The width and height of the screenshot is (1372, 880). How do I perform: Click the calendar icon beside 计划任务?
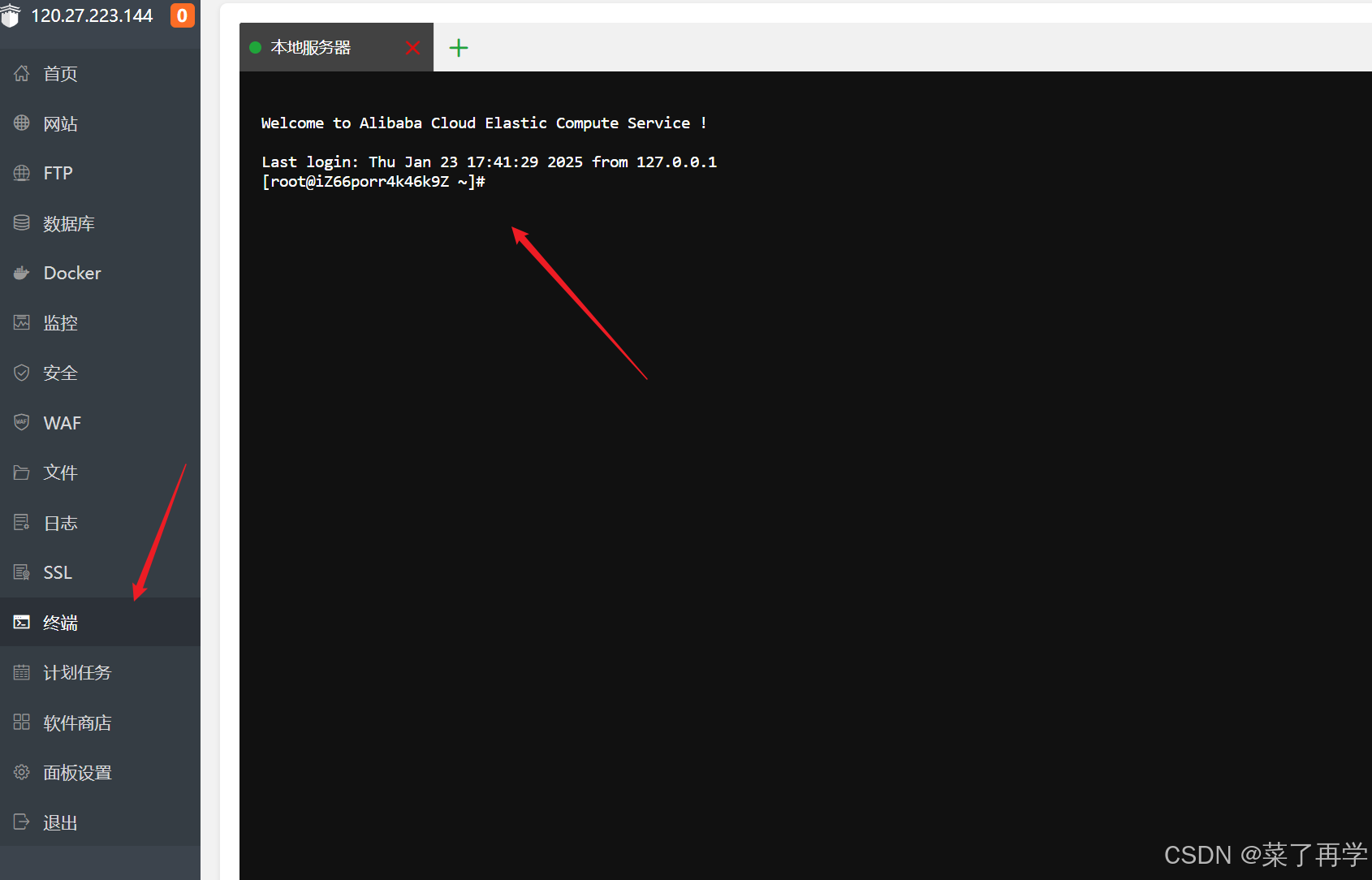[x=22, y=672]
